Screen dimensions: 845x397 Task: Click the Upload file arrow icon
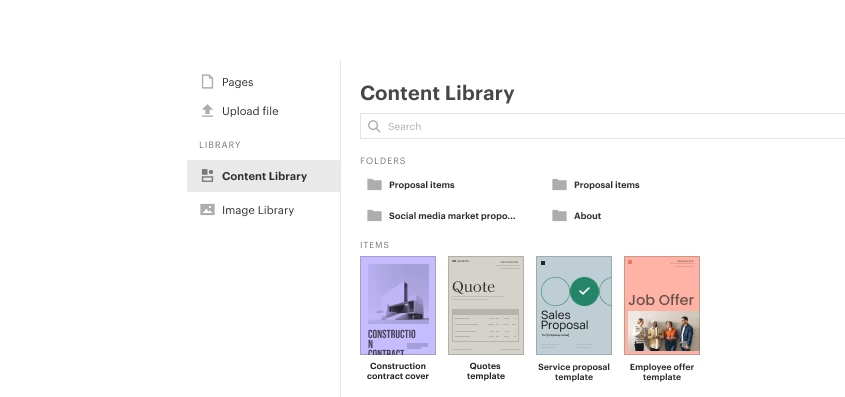pyautogui.click(x=207, y=111)
